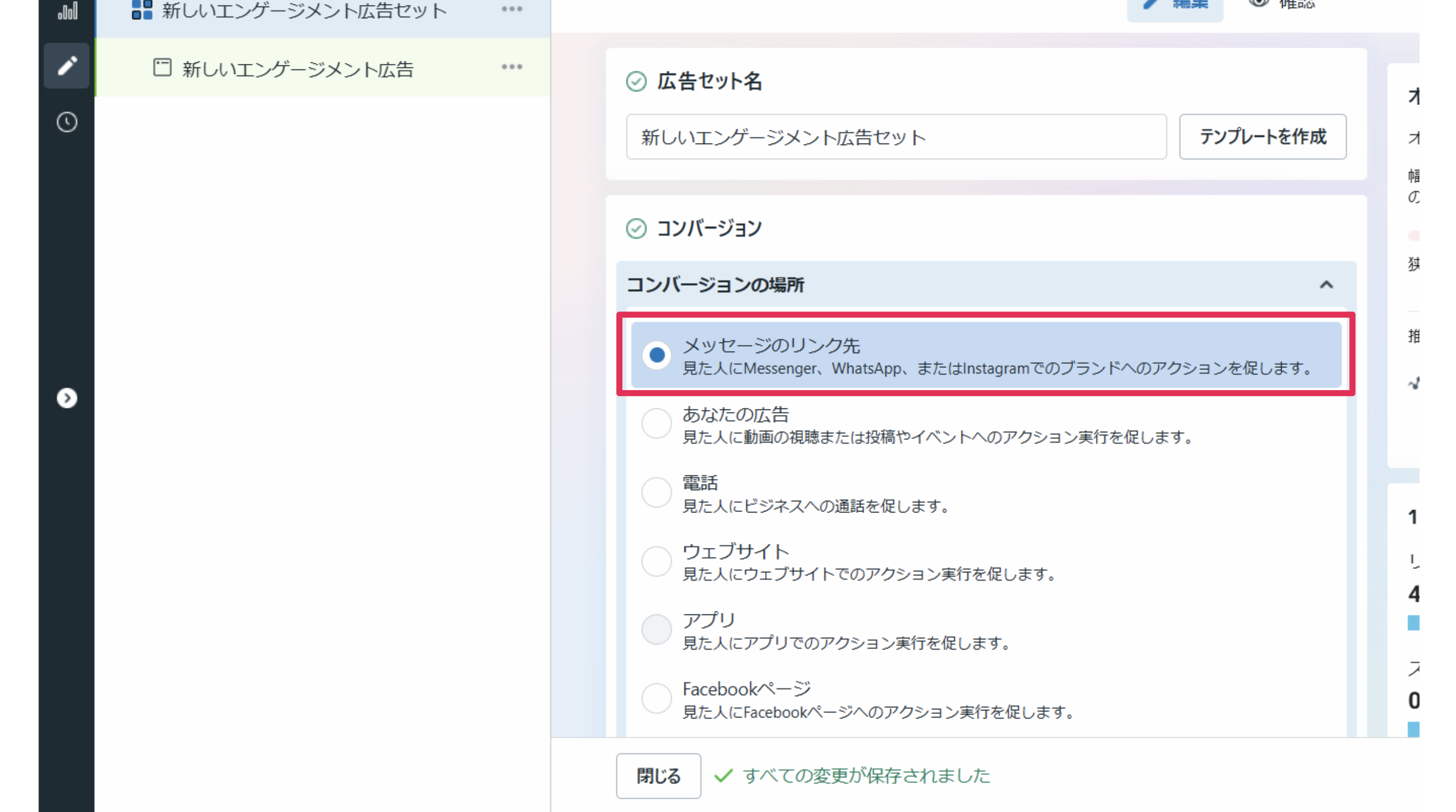
Task: Open more options for 新しいエンゲージメント広告
Action: 512,67
